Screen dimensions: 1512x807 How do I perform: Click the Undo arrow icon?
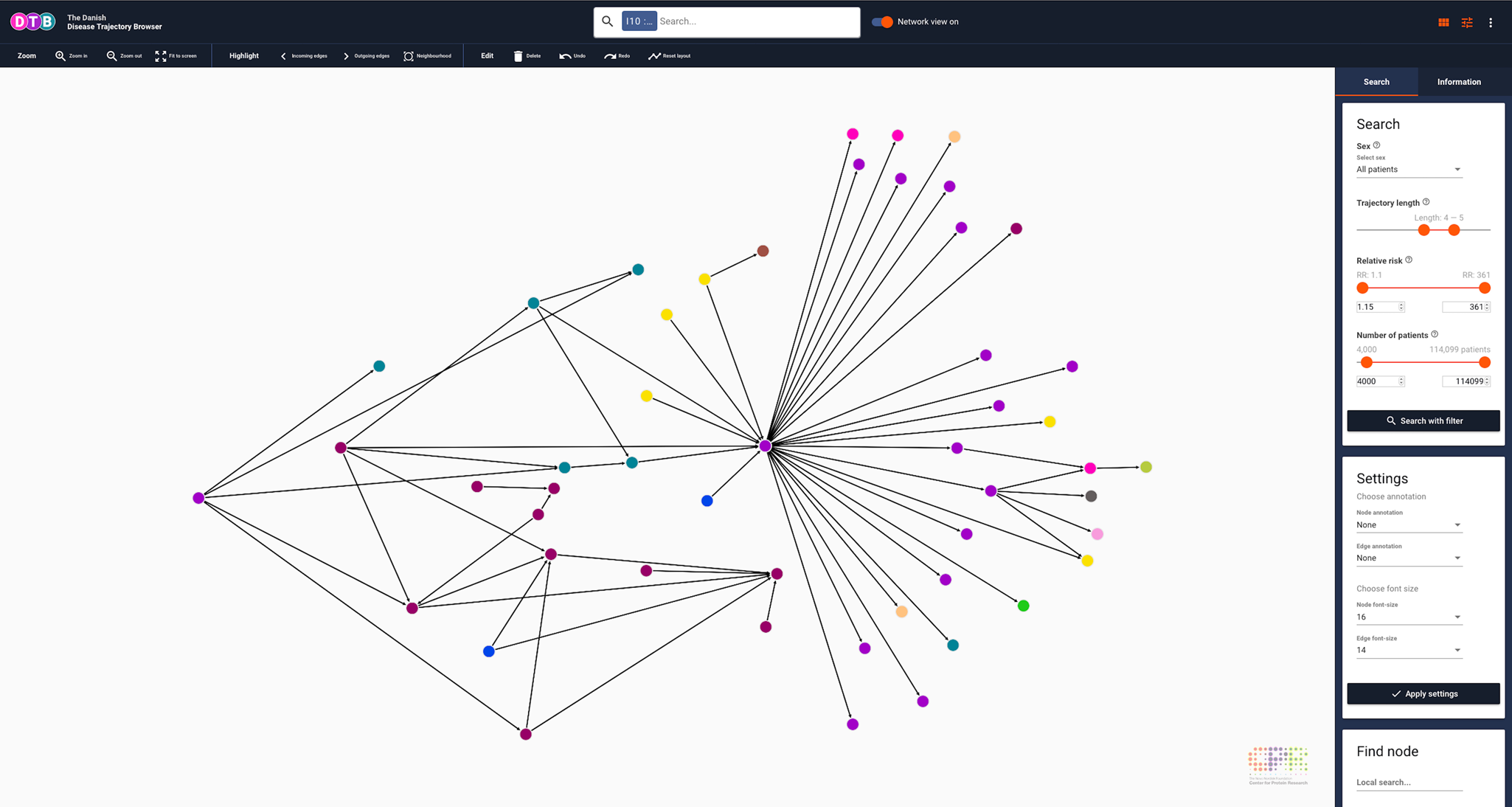pyautogui.click(x=565, y=56)
